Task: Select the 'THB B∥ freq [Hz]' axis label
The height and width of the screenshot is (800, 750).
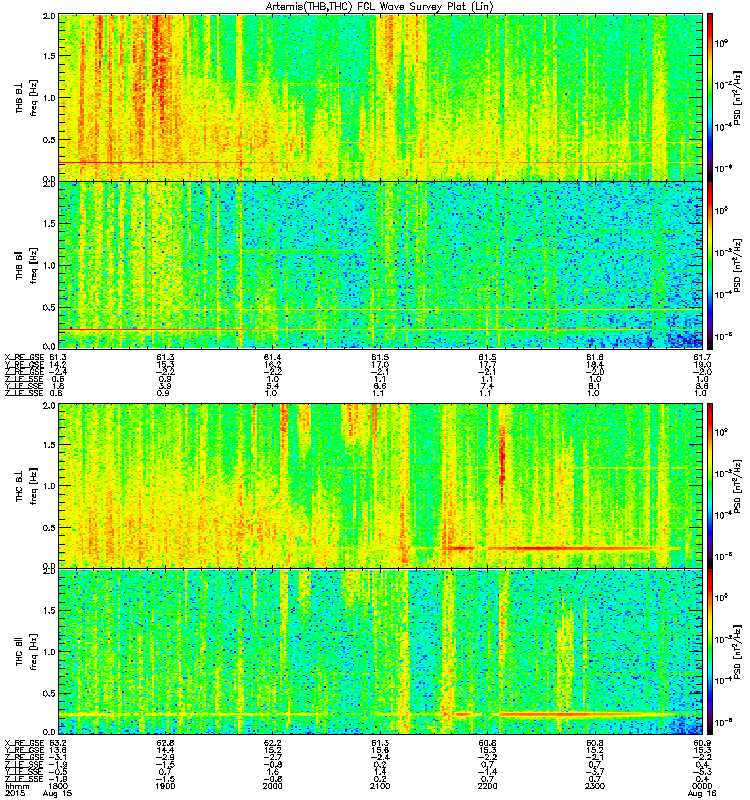Action: tap(27, 265)
